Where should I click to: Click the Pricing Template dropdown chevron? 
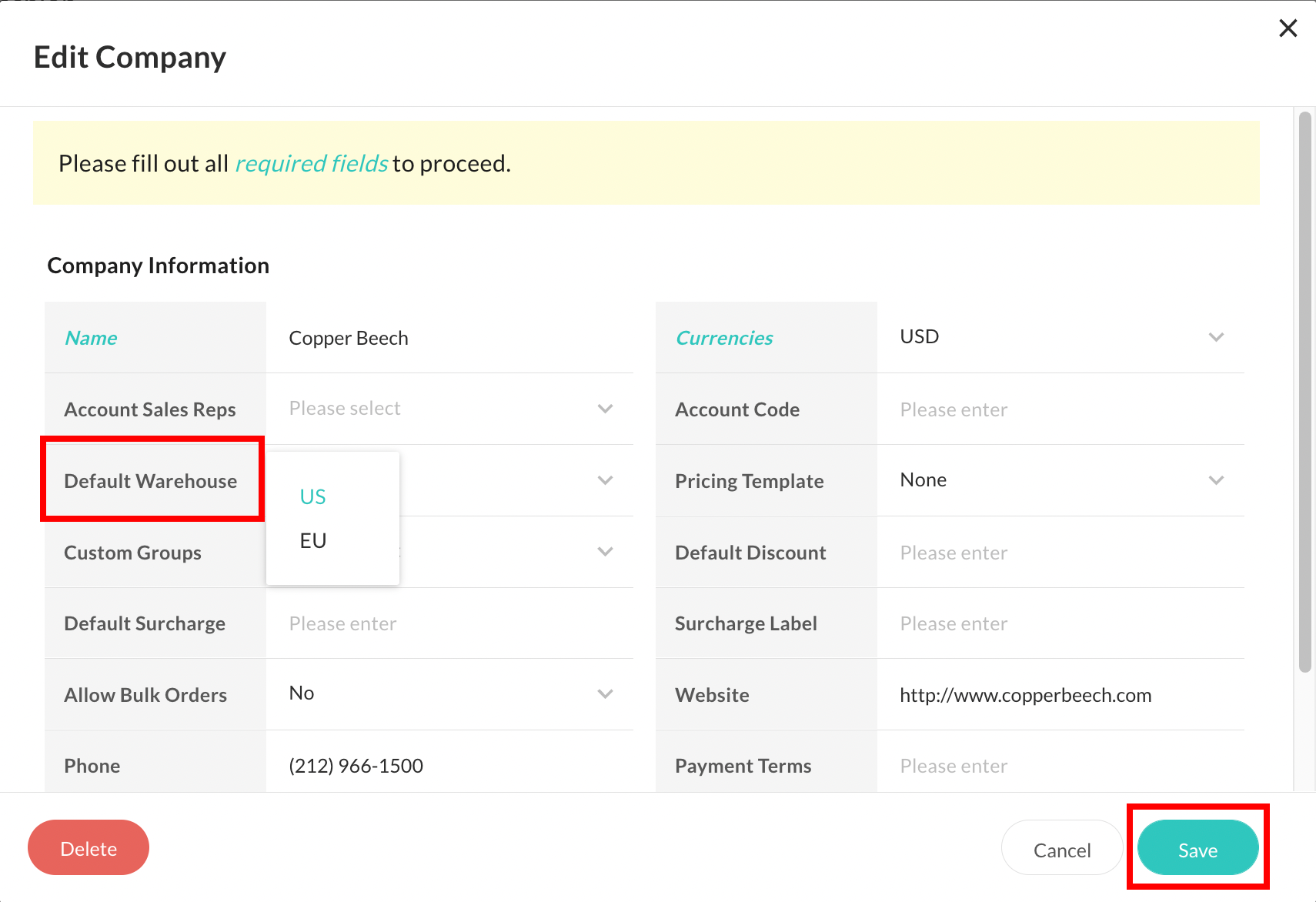1217,480
